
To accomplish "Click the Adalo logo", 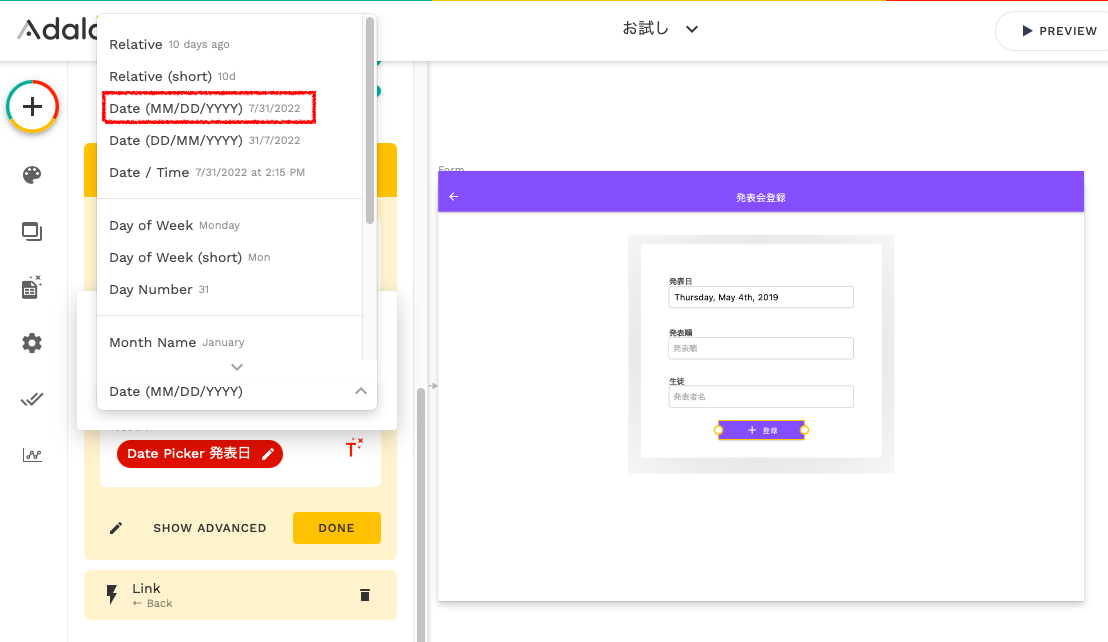I will pos(58,30).
